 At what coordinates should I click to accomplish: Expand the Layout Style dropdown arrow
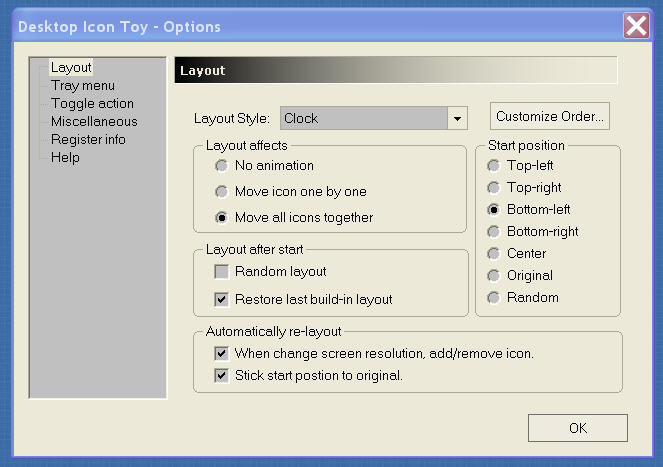(x=457, y=118)
